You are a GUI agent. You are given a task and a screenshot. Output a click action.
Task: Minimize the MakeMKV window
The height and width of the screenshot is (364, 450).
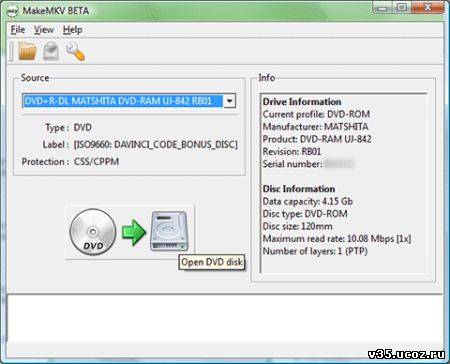[382, 8]
